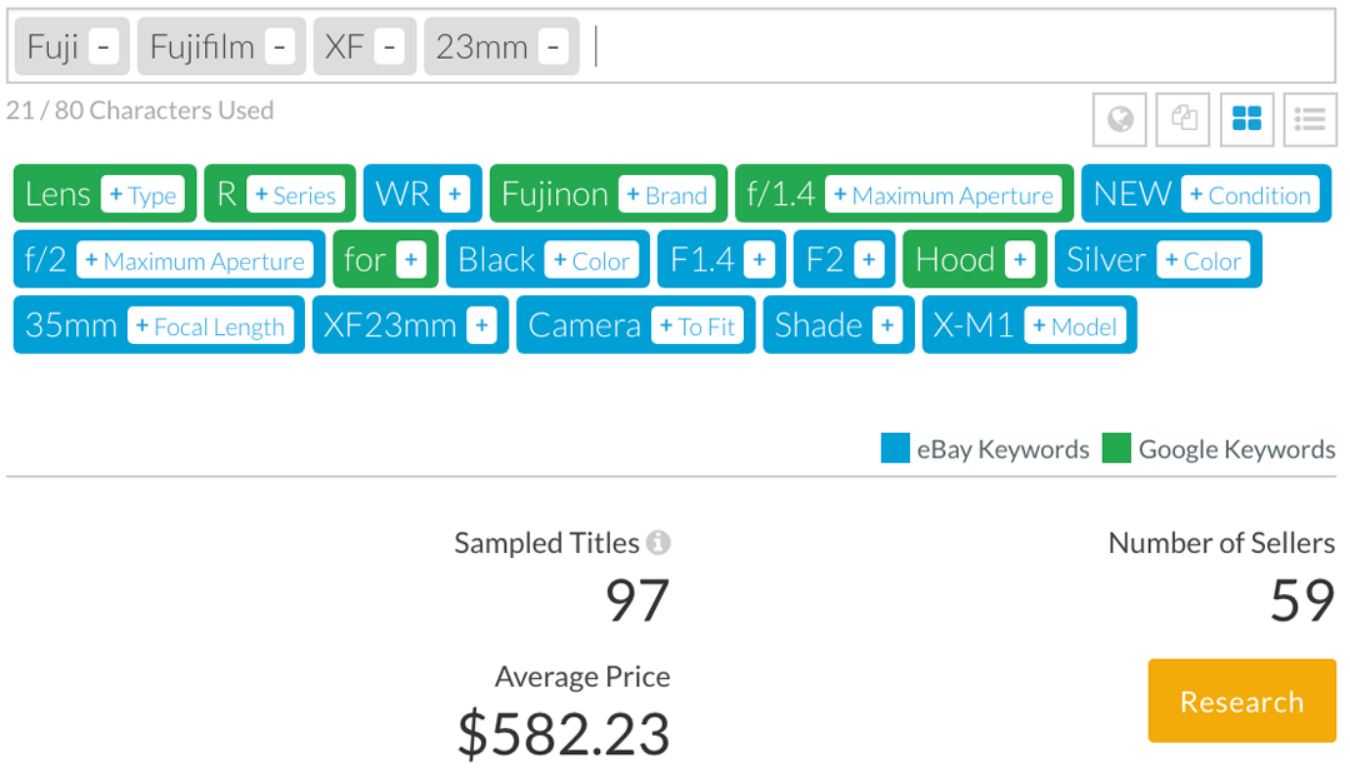
Task: Add the Hood keyword
Action: coord(1019,261)
